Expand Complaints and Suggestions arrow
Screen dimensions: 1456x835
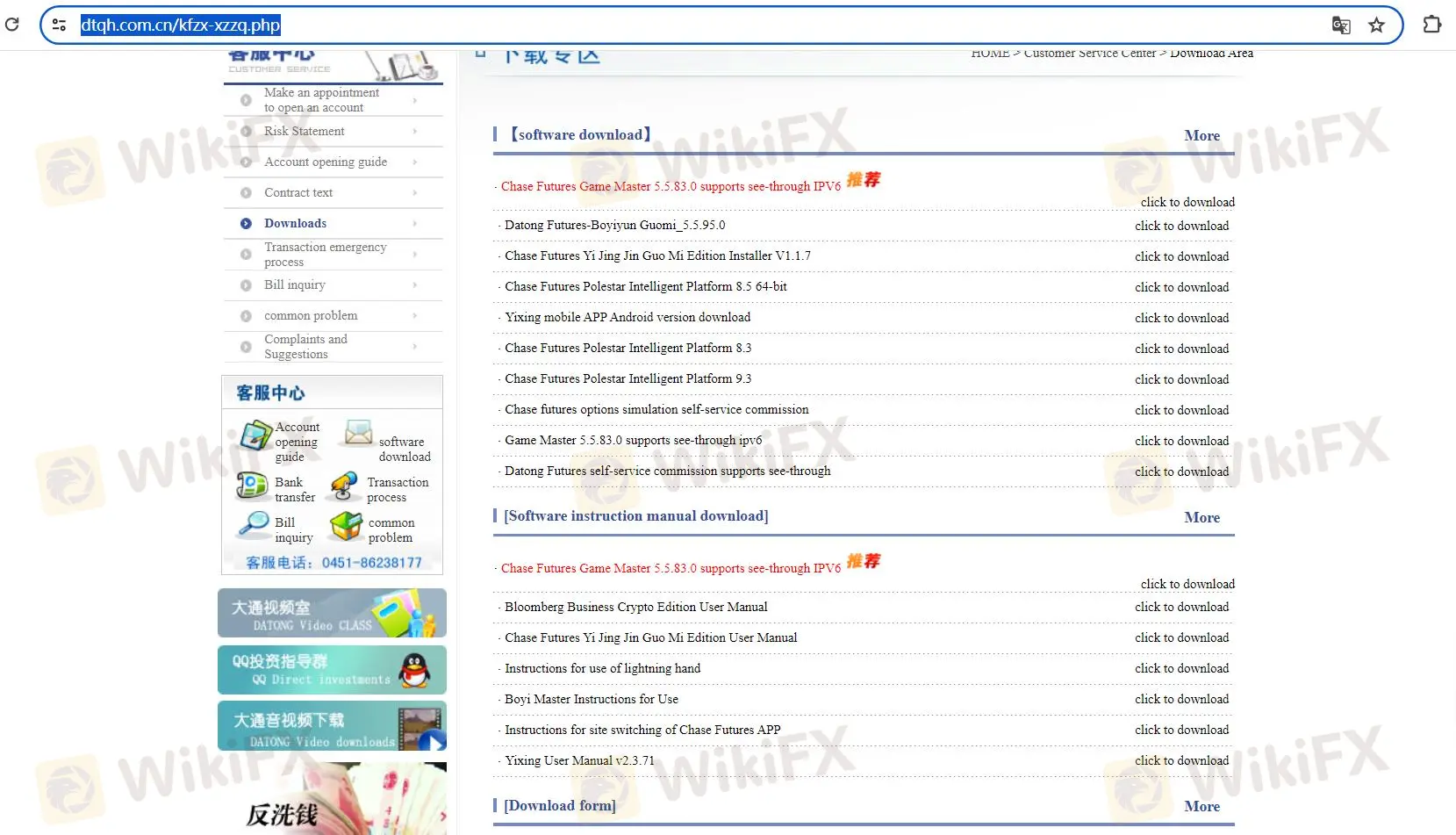coord(414,347)
